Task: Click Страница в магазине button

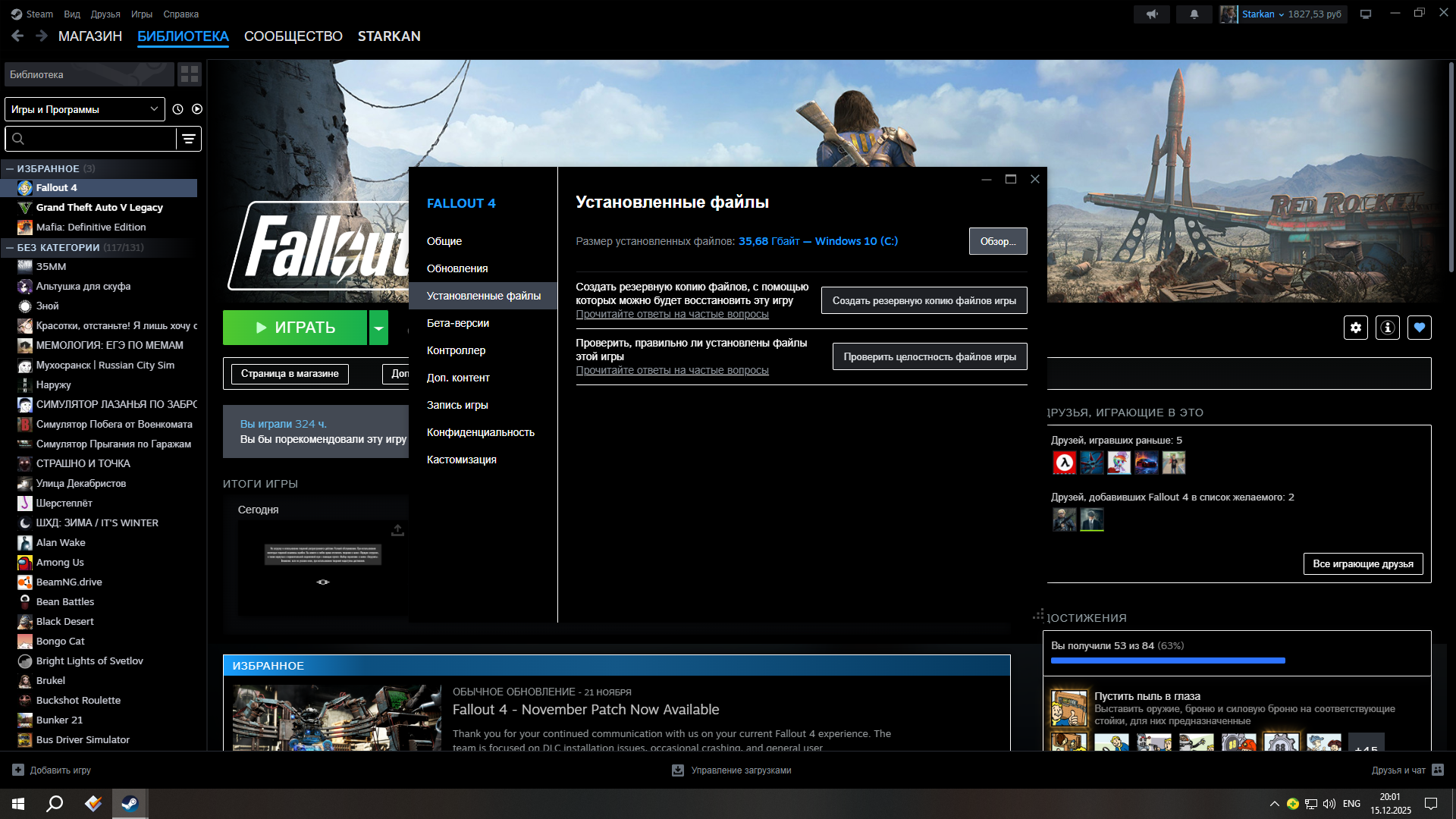Action: (290, 374)
